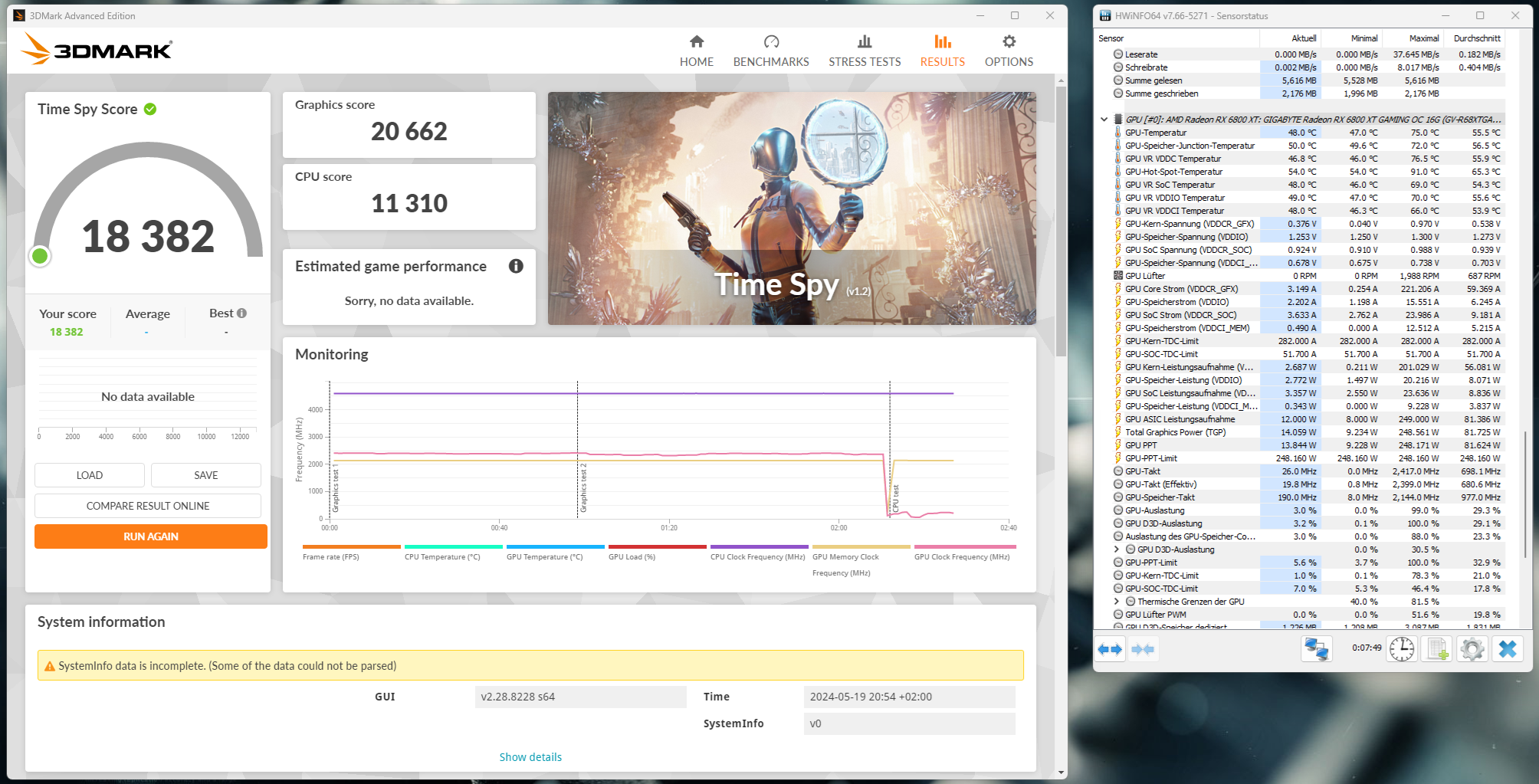Click the bolt icon beside GPU ASIC Leistungsaufnahme
1539x784 pixels.
[1118, 419]
